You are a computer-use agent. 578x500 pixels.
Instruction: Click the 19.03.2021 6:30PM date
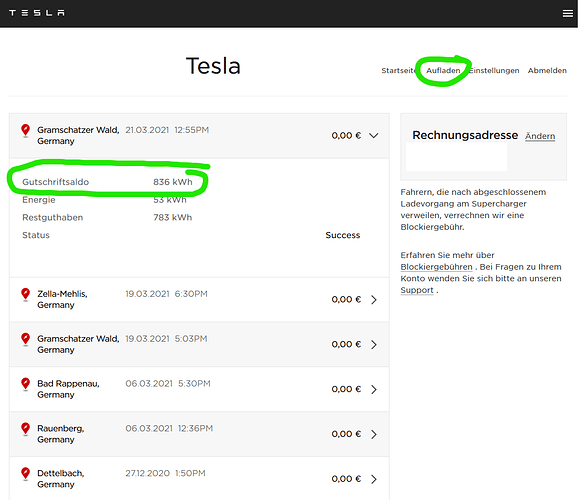[166, 294]
